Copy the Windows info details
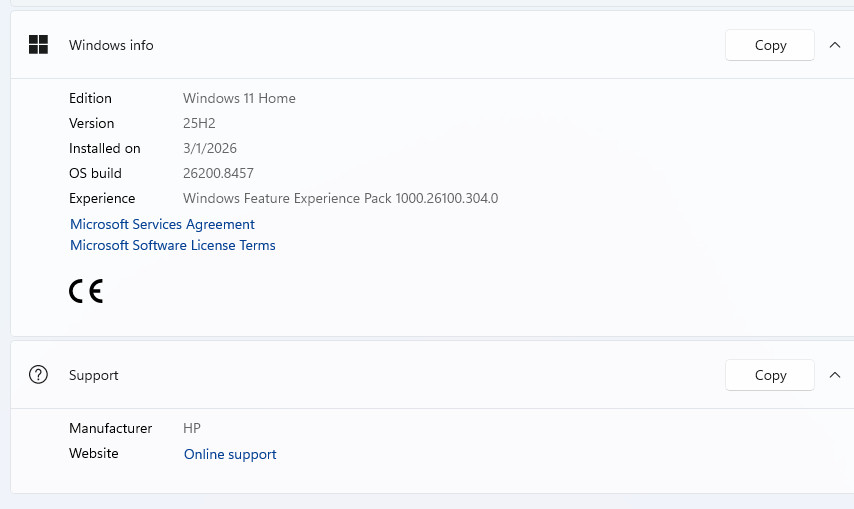Image resolution: width=854 pixels, height=509 pixels. click(770, 45)
